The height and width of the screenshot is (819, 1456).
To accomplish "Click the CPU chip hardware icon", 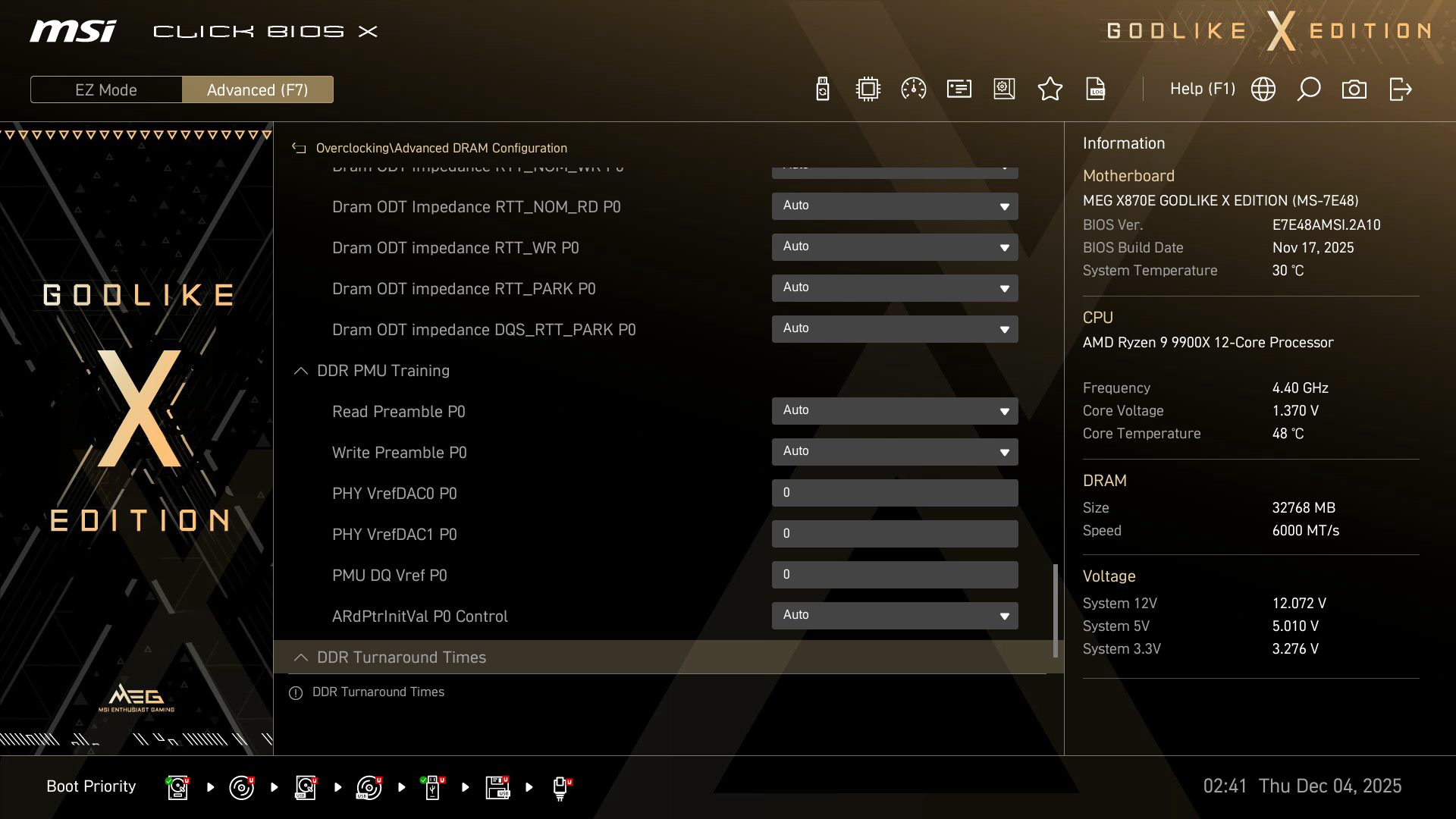I will pos(868,89).
